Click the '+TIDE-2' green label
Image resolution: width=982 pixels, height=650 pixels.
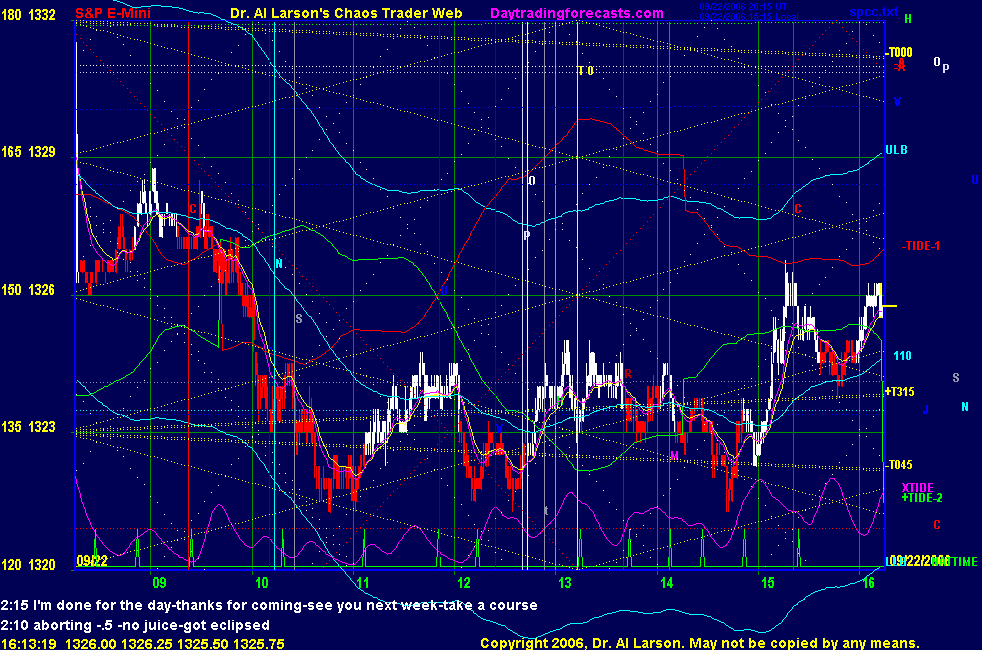click(x=922, y=498)
